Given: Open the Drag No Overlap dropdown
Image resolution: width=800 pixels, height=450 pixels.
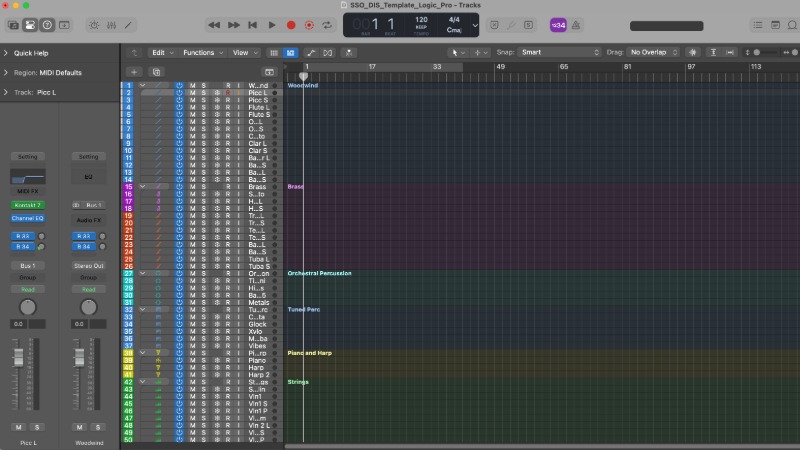Looking at the screenshot, I should (654, 52).
